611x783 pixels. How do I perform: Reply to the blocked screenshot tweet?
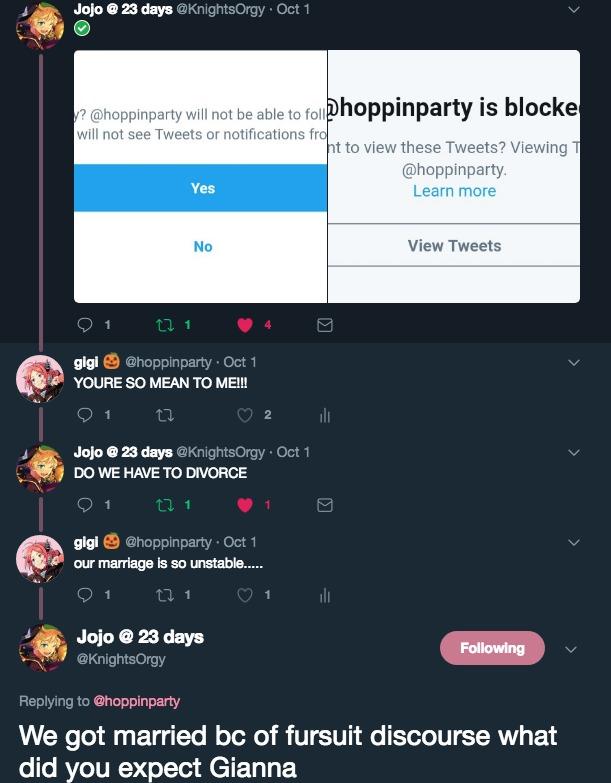[x=85, y=325]
